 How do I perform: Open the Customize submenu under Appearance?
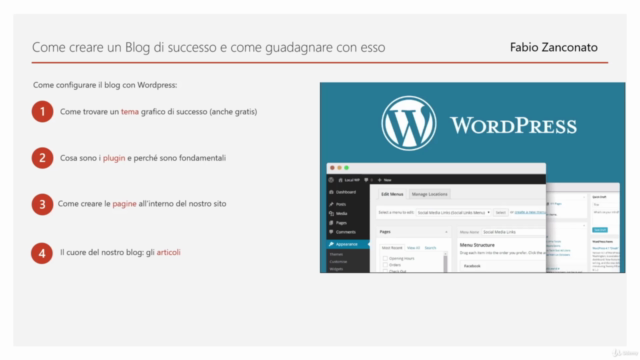click(x=338, y=262)
